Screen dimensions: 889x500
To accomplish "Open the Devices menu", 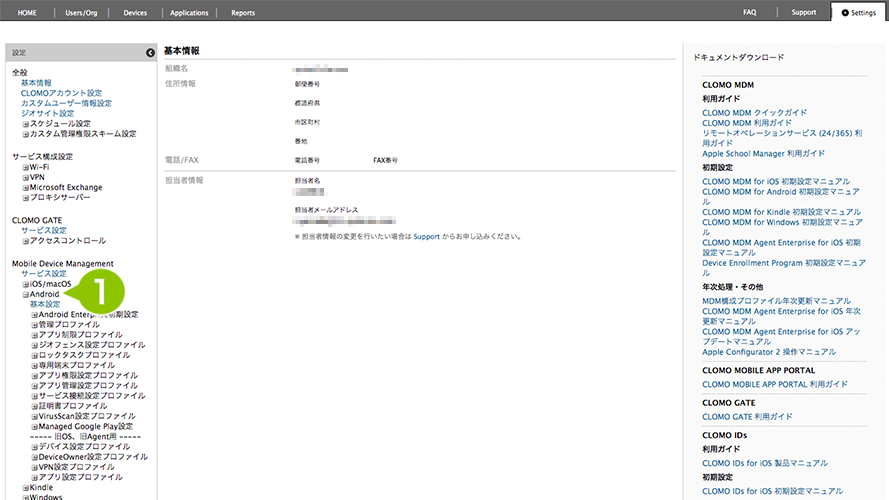I will tap(135, 12).
